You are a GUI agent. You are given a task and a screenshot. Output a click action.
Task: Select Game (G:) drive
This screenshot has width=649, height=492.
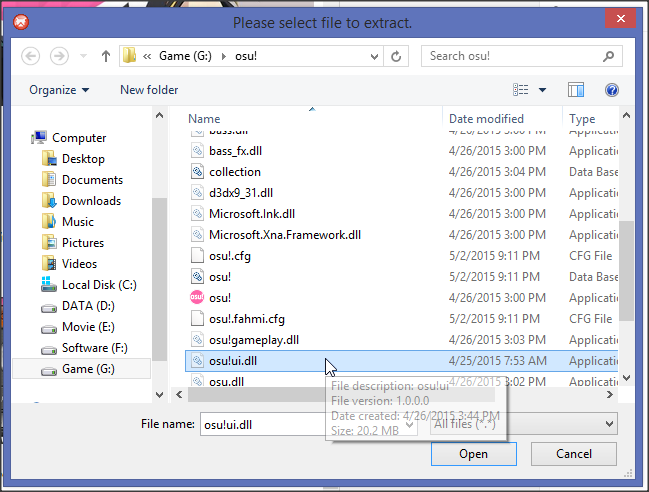pyautogui.click(x=88, y=369)
